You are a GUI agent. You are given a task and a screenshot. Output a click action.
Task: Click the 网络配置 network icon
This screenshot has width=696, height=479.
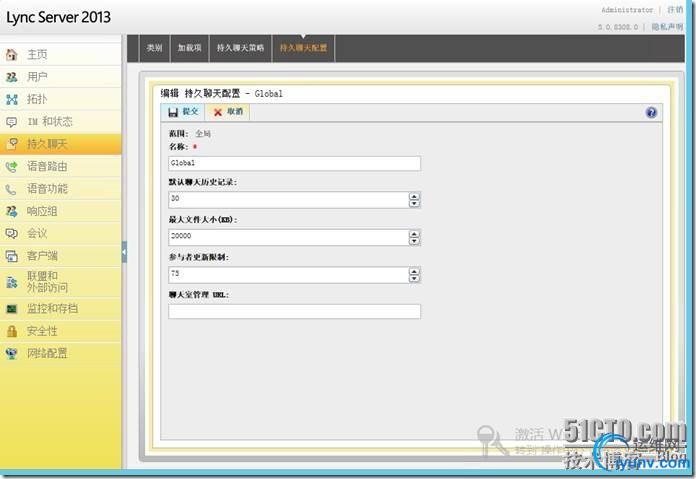12,353
